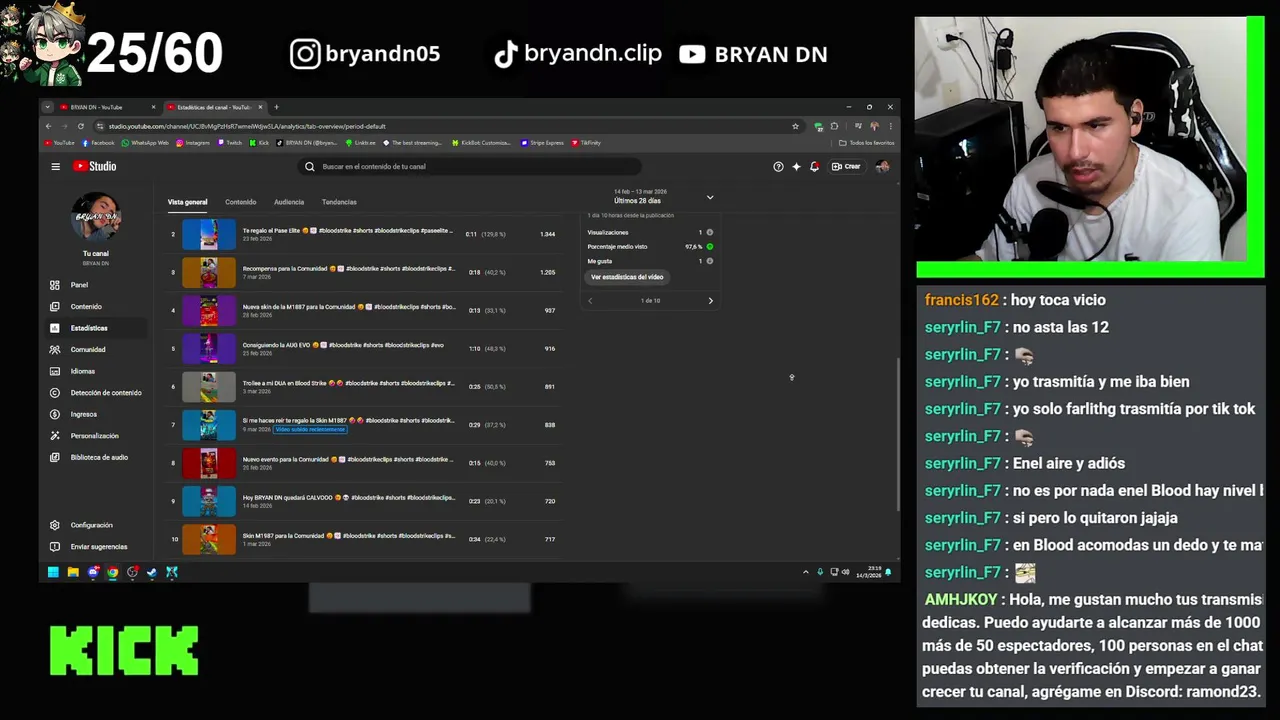This screenshot has height=720, width=1280.
Task: Click Chrome icon in the taskbar
Action: 112,572
